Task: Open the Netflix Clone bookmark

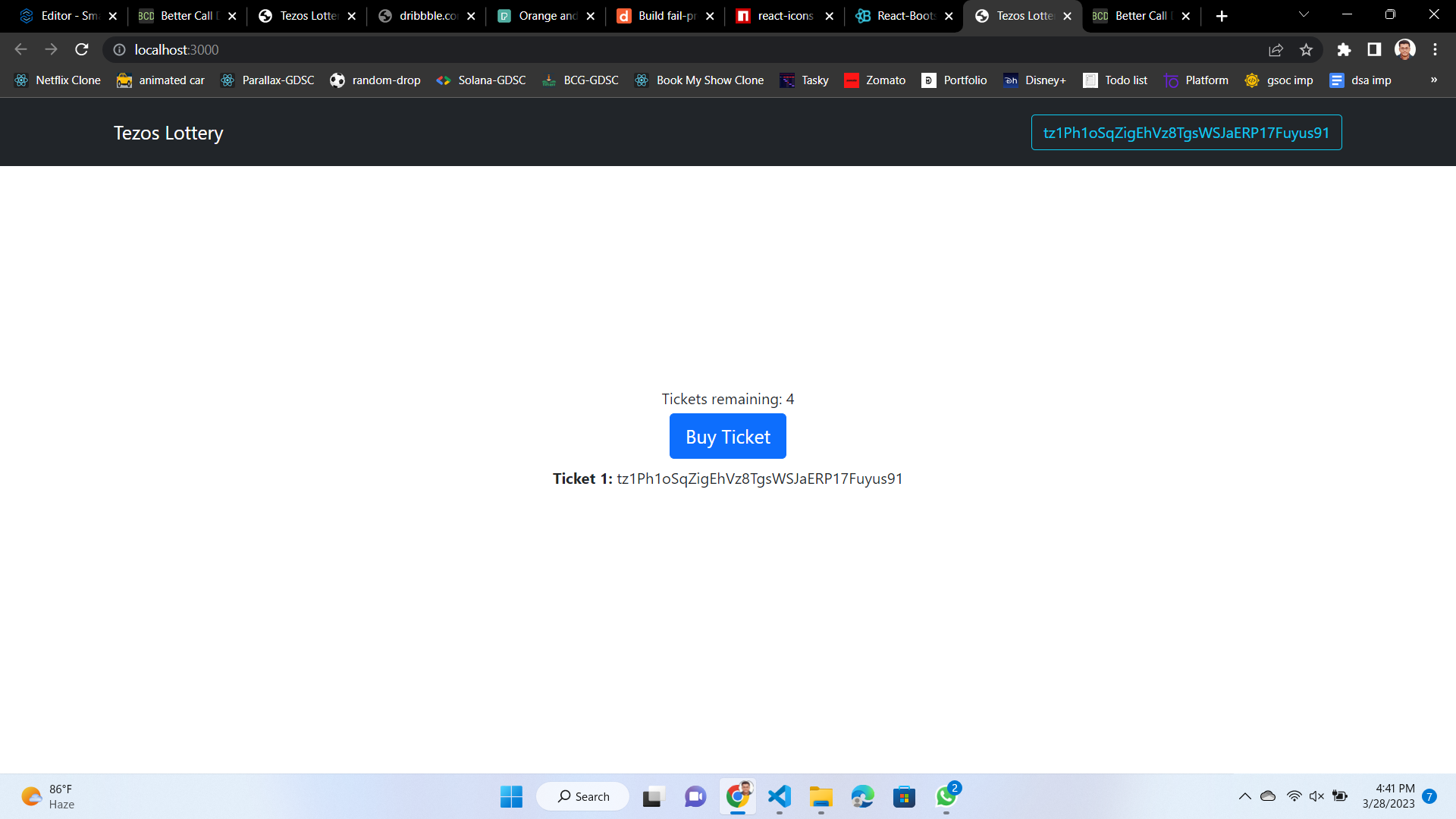Action: [58, 80]
